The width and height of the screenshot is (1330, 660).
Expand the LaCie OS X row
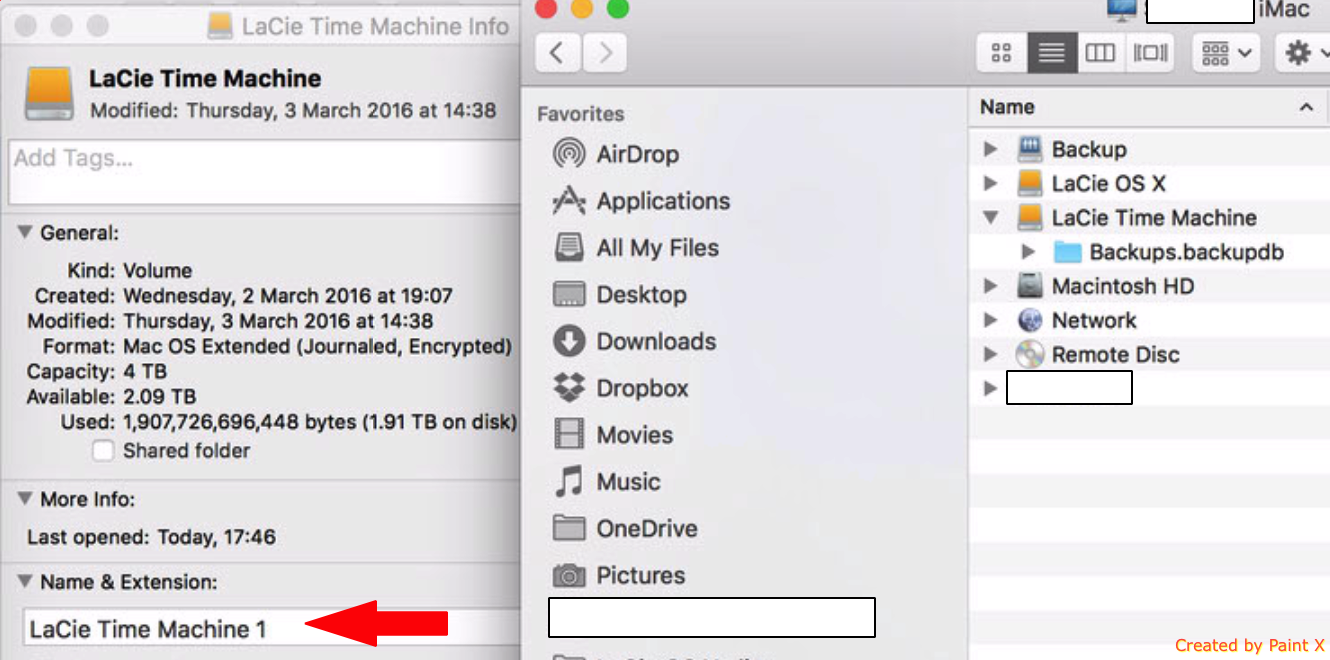click(x=991, y=184)
